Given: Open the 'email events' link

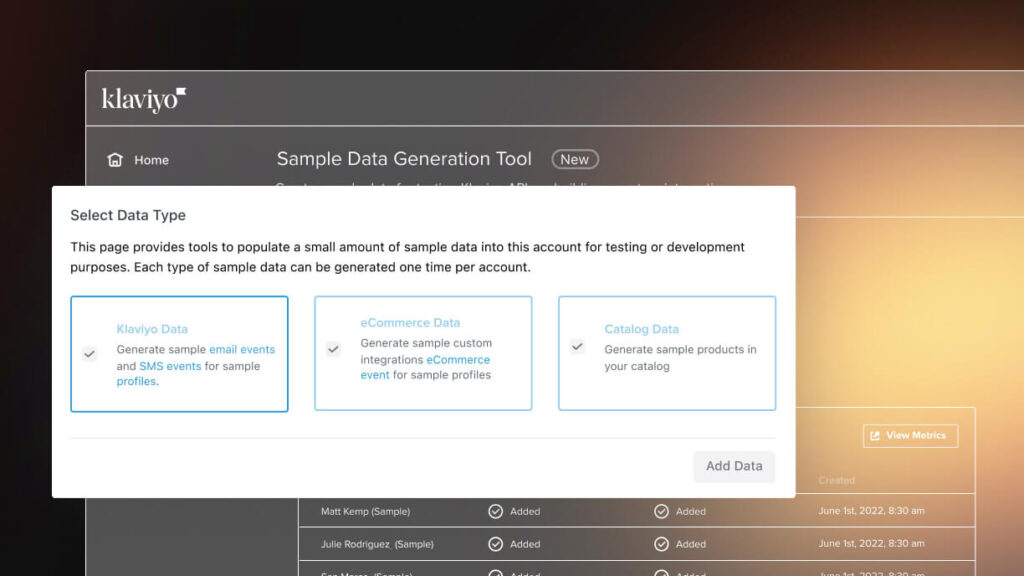Looking at the screenshot, I should point(241,350).
